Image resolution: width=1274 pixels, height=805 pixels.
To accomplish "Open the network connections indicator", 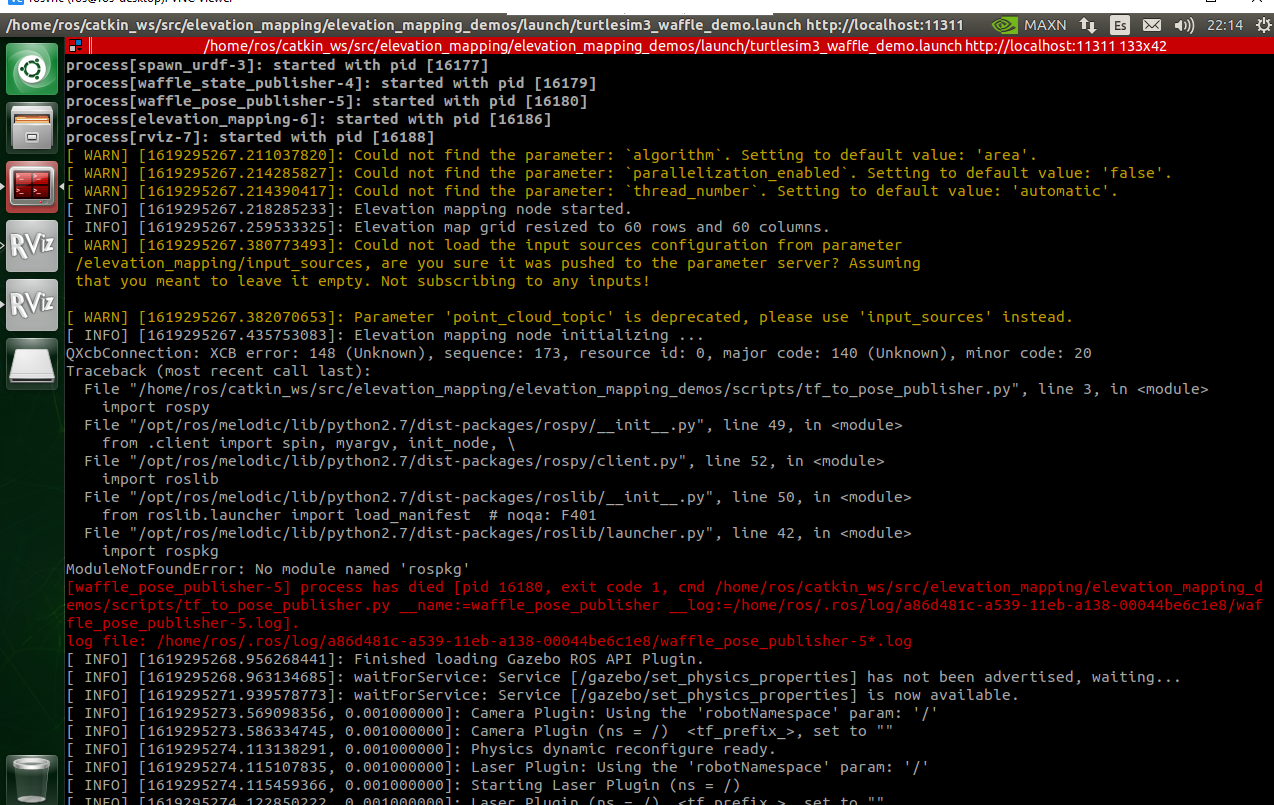I will tap(1089, 24).
